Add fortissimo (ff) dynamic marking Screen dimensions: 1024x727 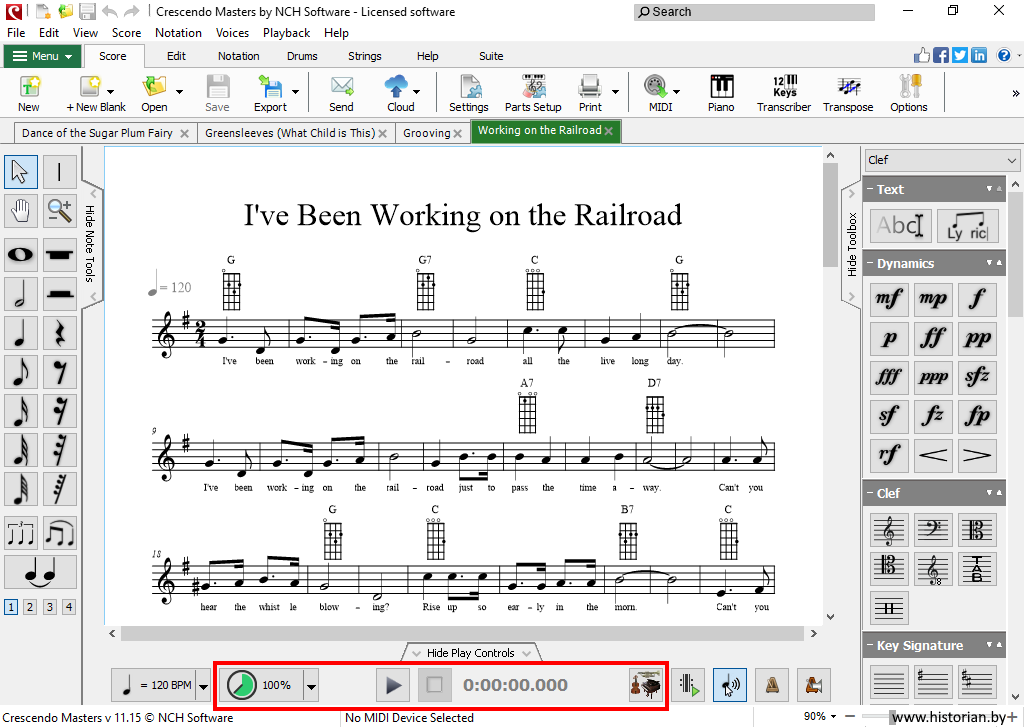click(932, 337)
